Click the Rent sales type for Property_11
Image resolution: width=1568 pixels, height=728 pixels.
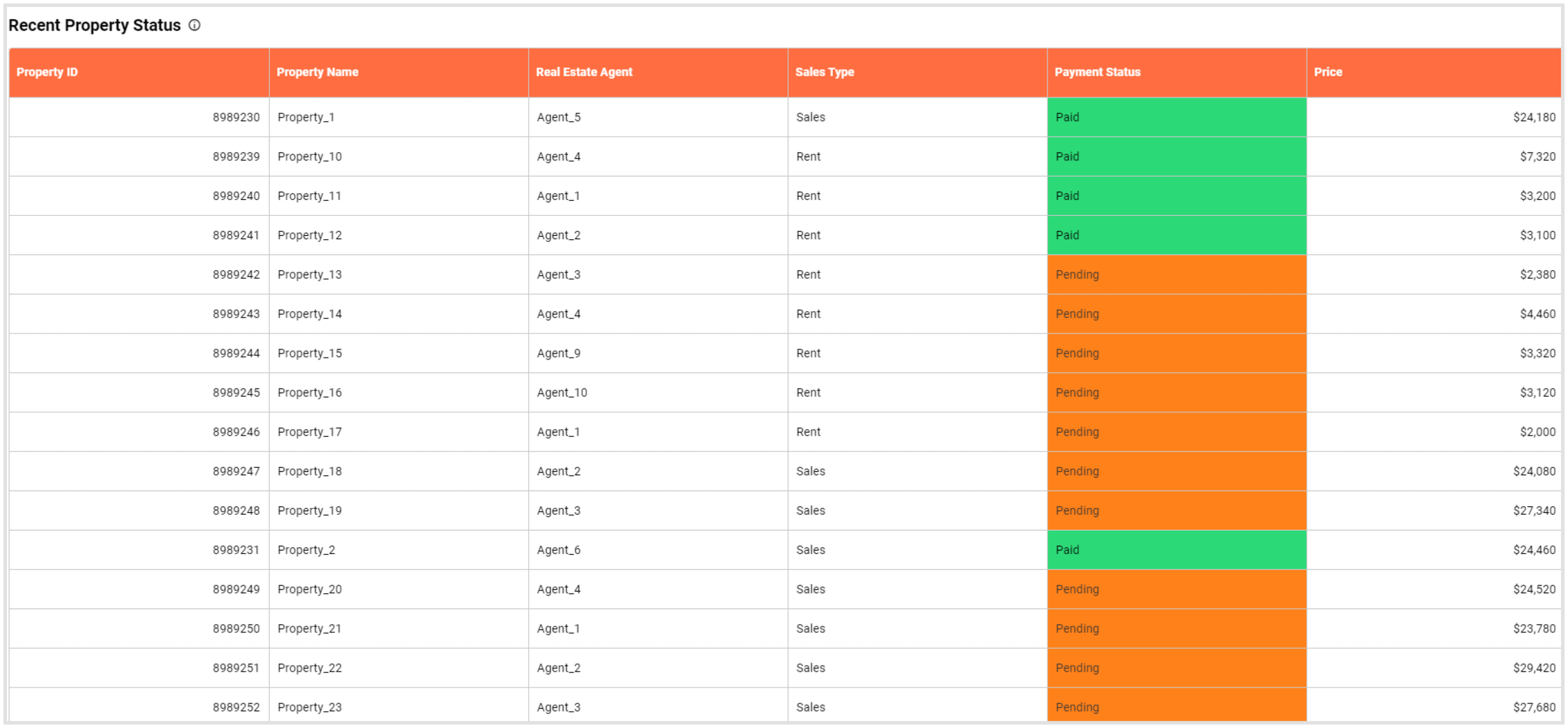pos(808,196)
